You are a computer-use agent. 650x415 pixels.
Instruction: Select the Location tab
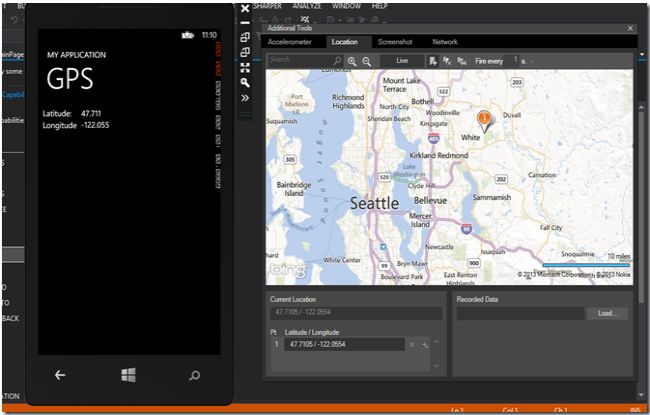(x=344, y=42)
